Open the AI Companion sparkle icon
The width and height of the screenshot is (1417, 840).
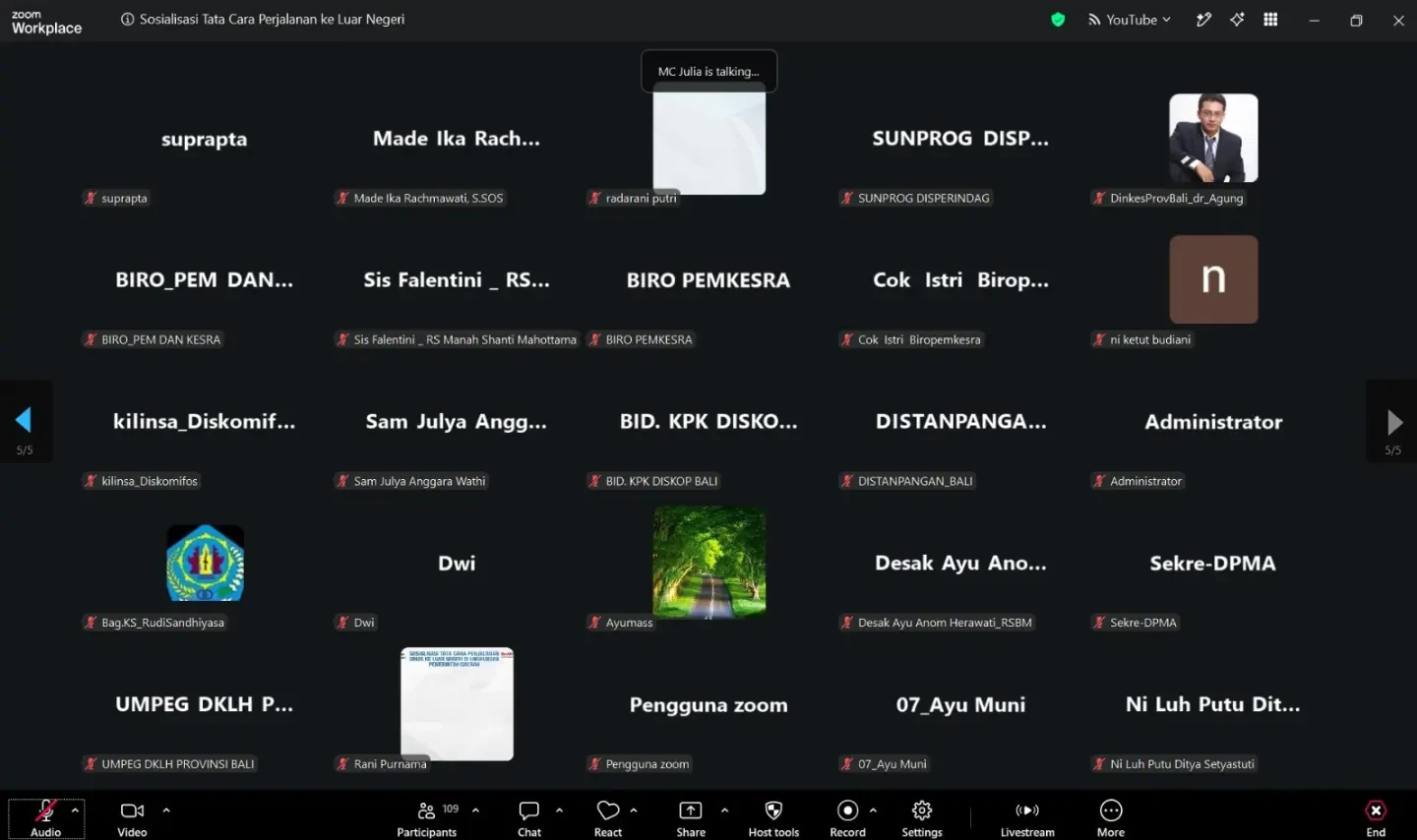point(1237,20)
